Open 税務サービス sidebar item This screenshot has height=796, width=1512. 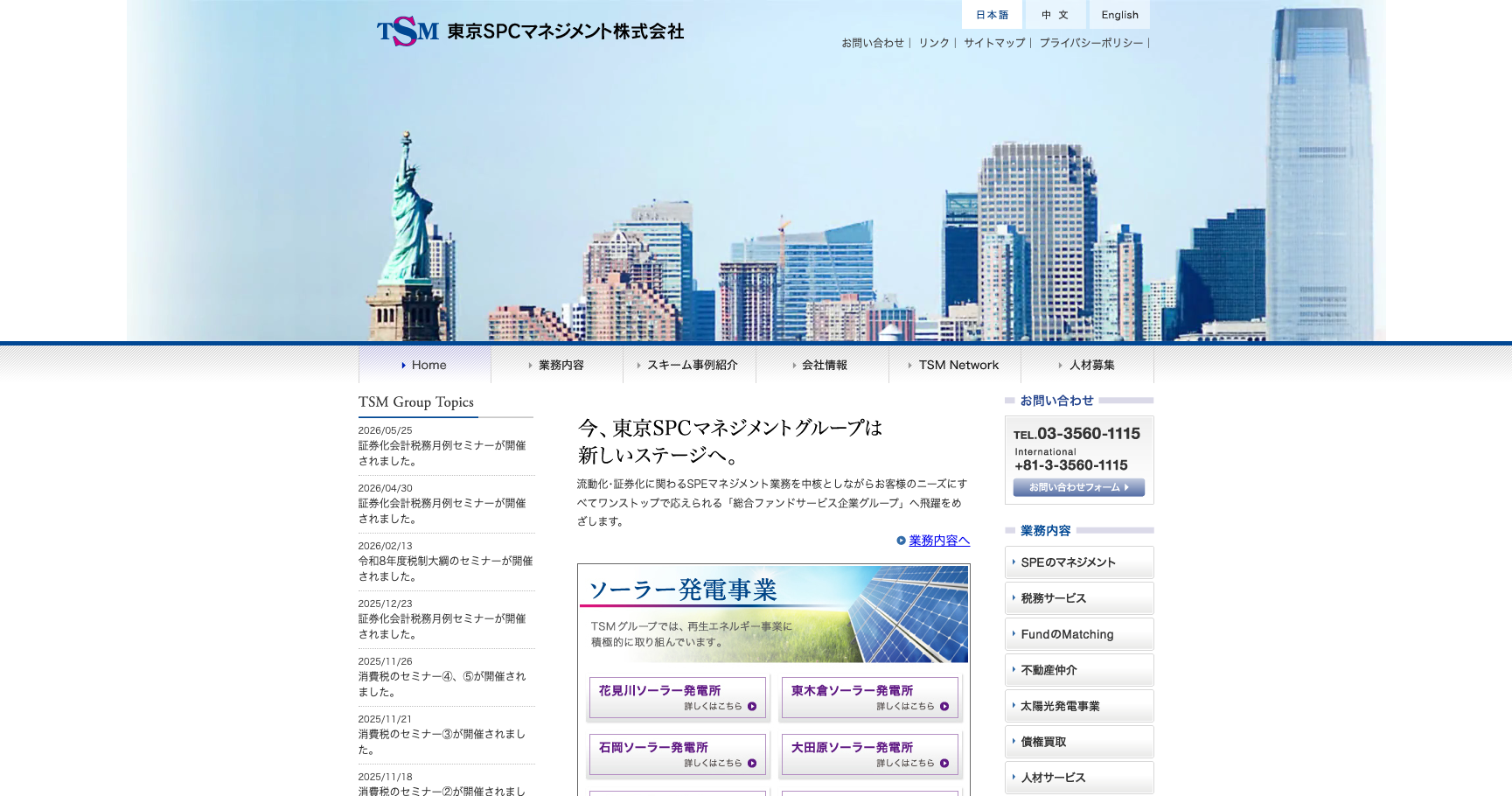point(1079,598)
